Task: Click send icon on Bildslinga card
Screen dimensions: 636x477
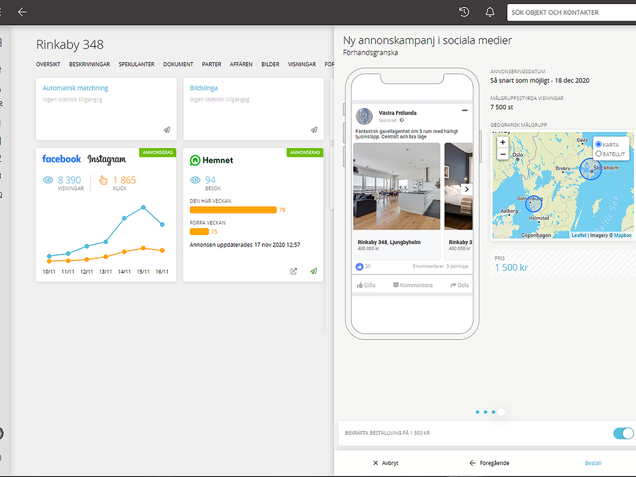Action: (313, 130)
